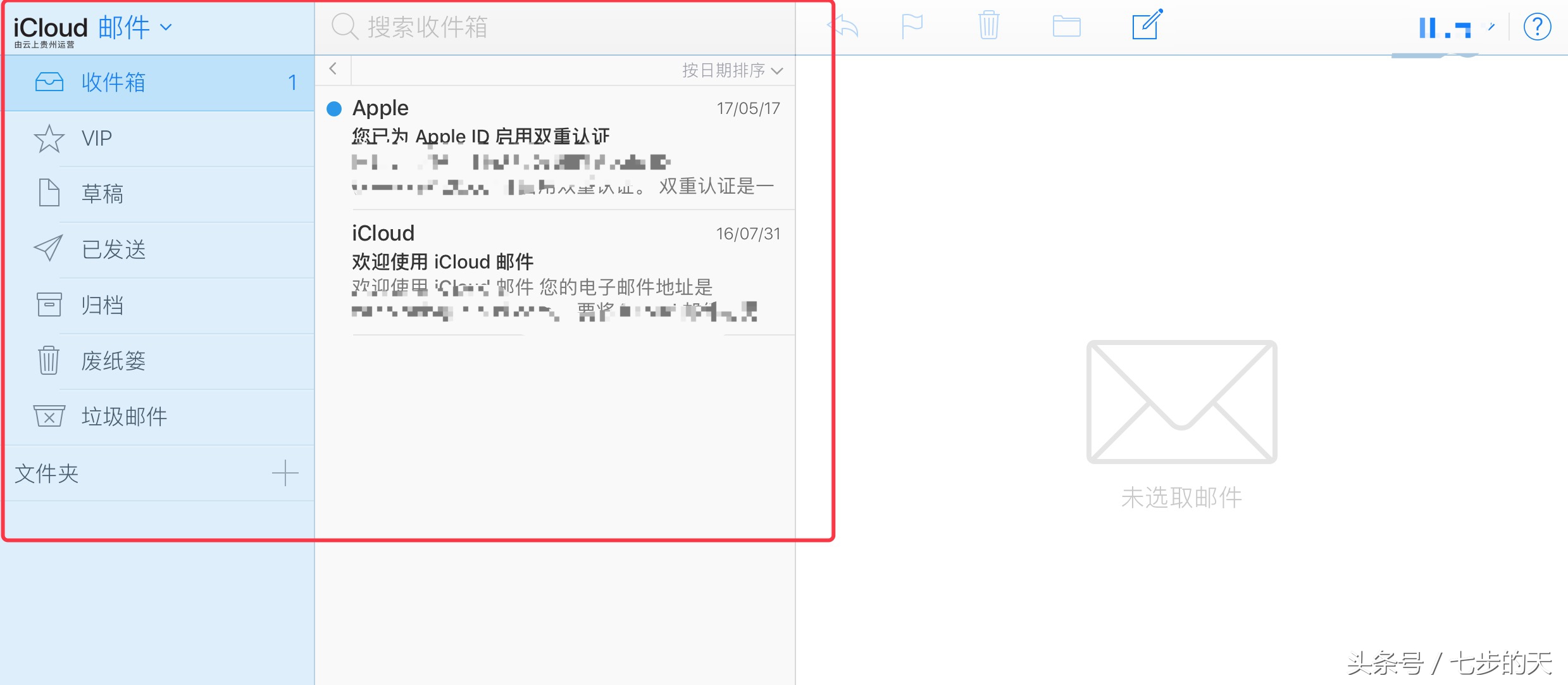Click the compose new email icon
Image resolution: width=1568 pixels, height=685 pixels.
coord(1148,27)
